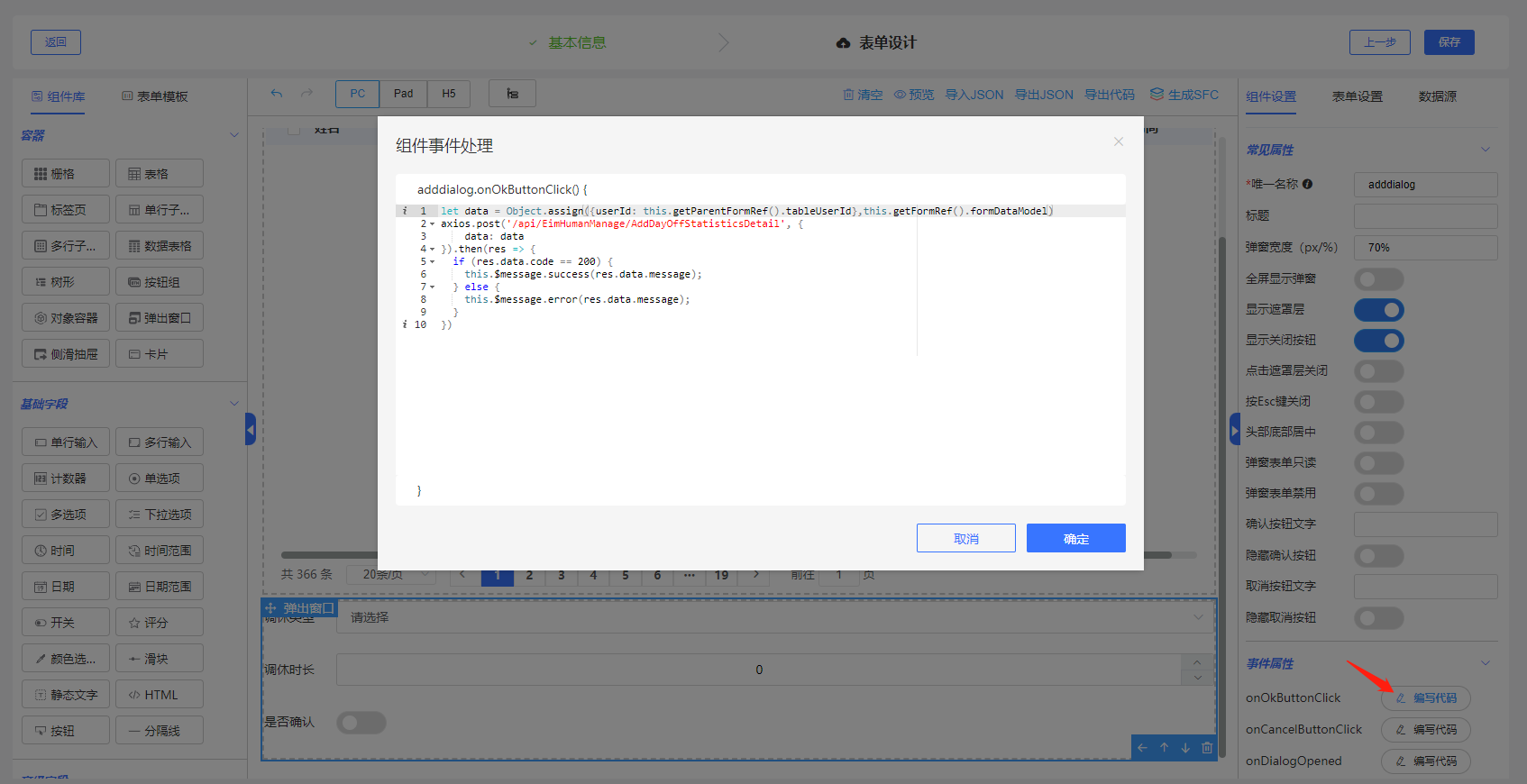Switch to 组件设置 tab
This screenshot has height=784, width=1527.
pyautogui.click(x=1271, y=96)
